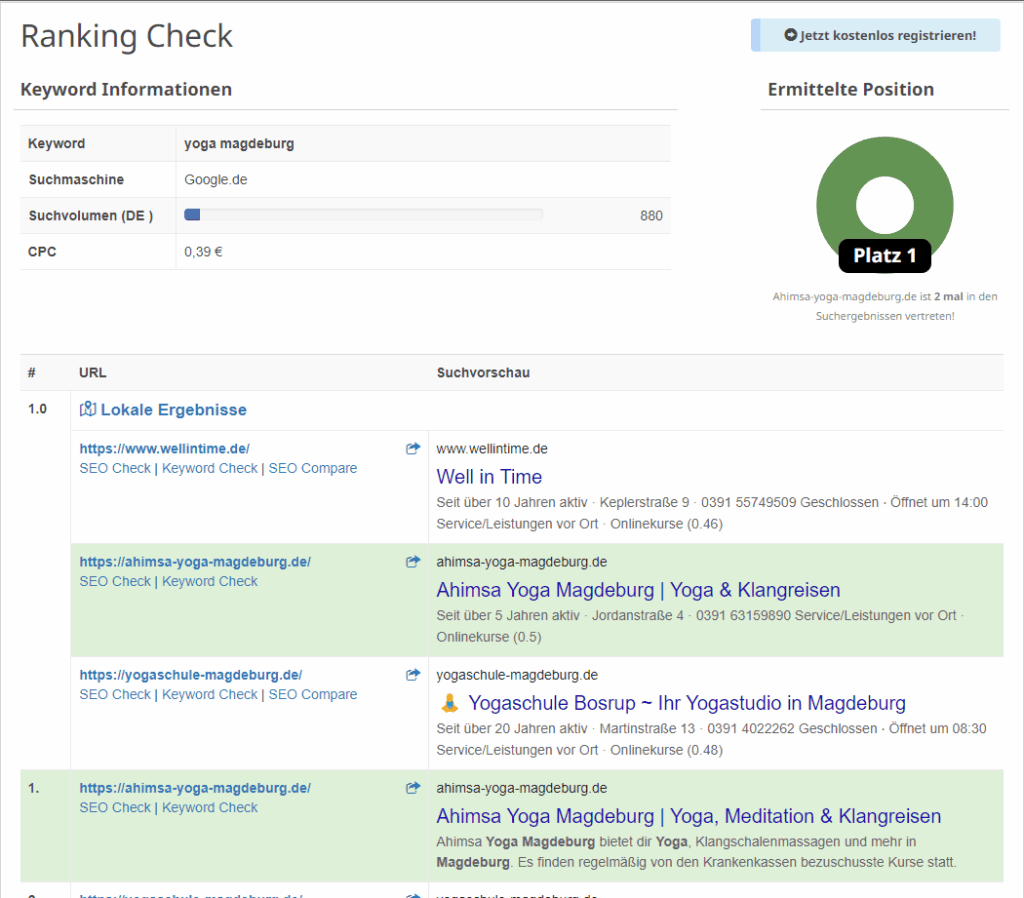1024x898 pixels.
Task: Click the Keyword Informationen heading
Action: tap(126, 89)
